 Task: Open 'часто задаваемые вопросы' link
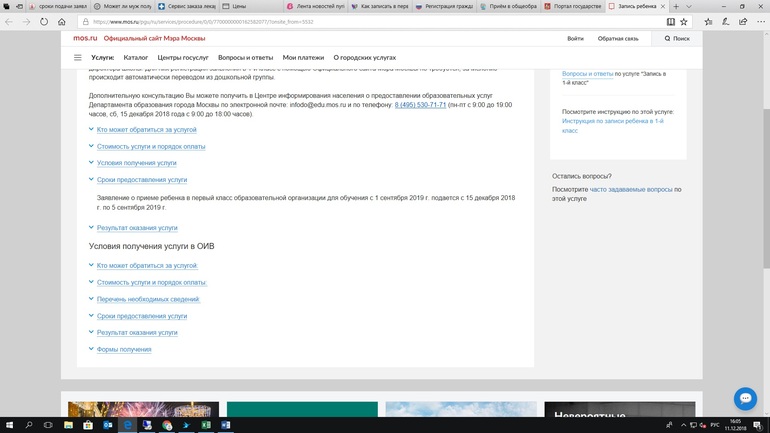[x=630, y=189]
